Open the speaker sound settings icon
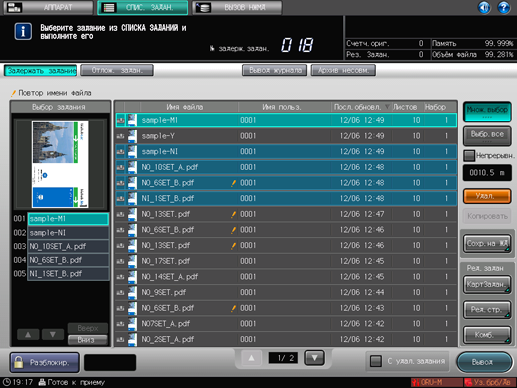Viewport: 517px width, 388px height. pos(484,7)
